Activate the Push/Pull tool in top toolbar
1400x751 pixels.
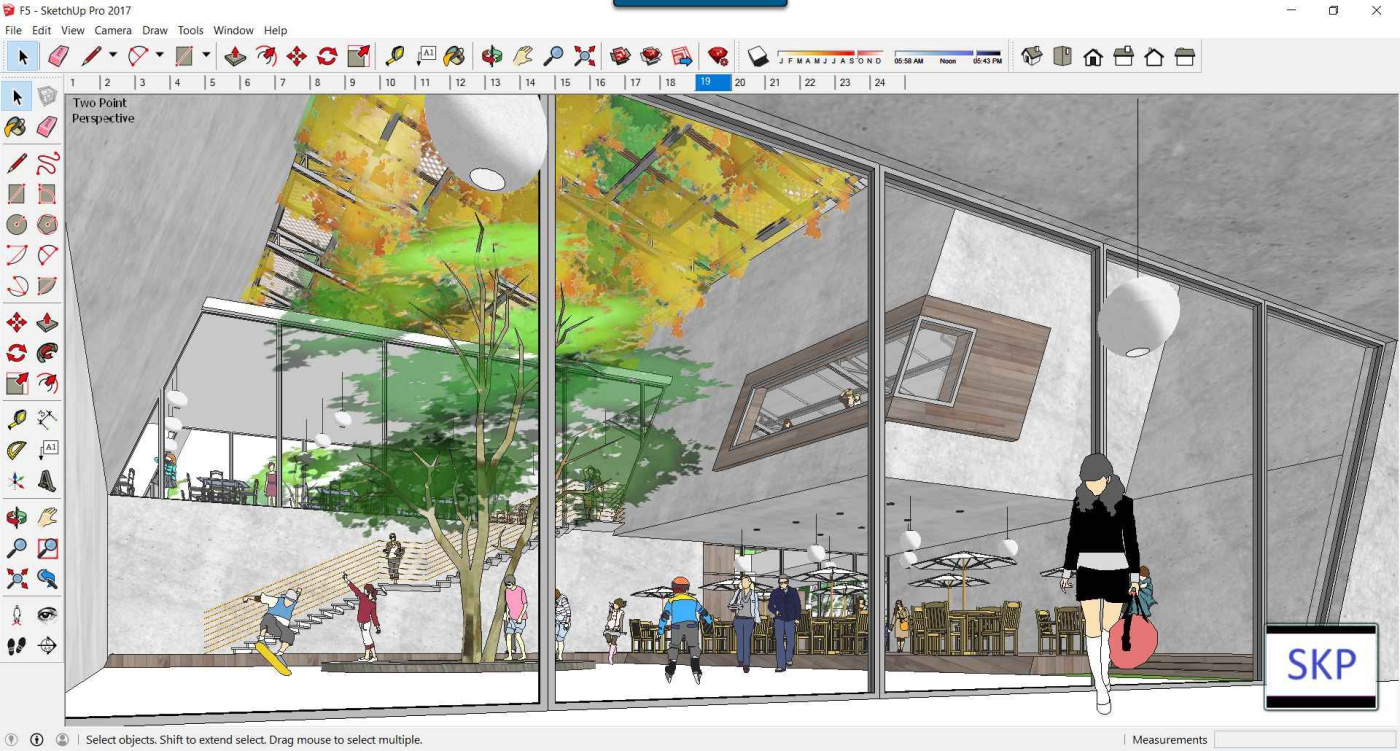click(x=235, y=56)
